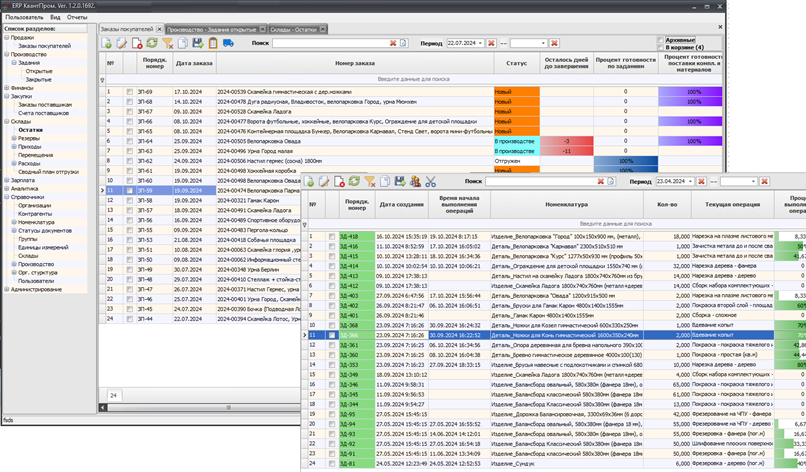
Task: Click the delivery truck icon in the orders toolbar
Action: click(228, 44)
